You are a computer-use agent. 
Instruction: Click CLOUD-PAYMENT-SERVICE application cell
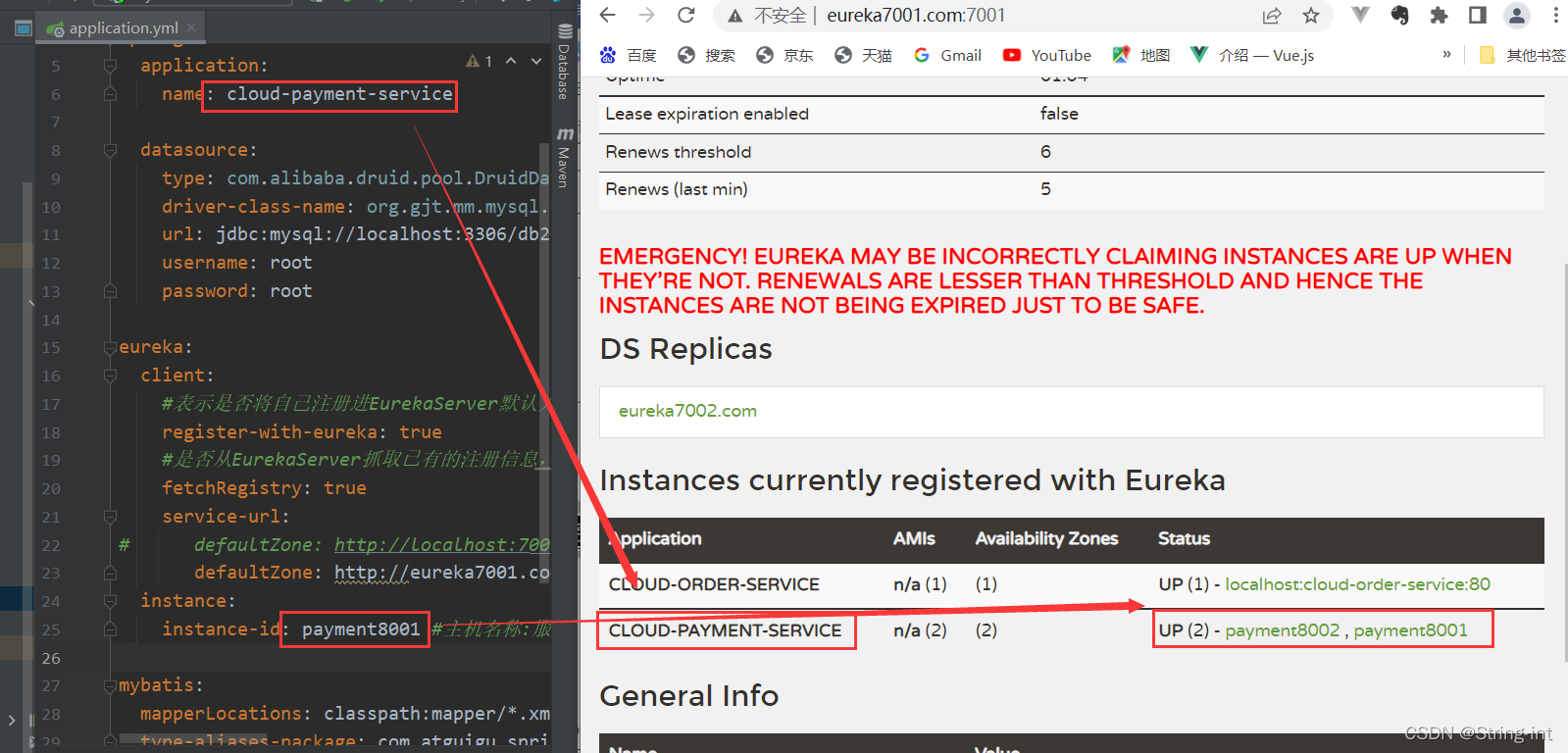[725, 630]
